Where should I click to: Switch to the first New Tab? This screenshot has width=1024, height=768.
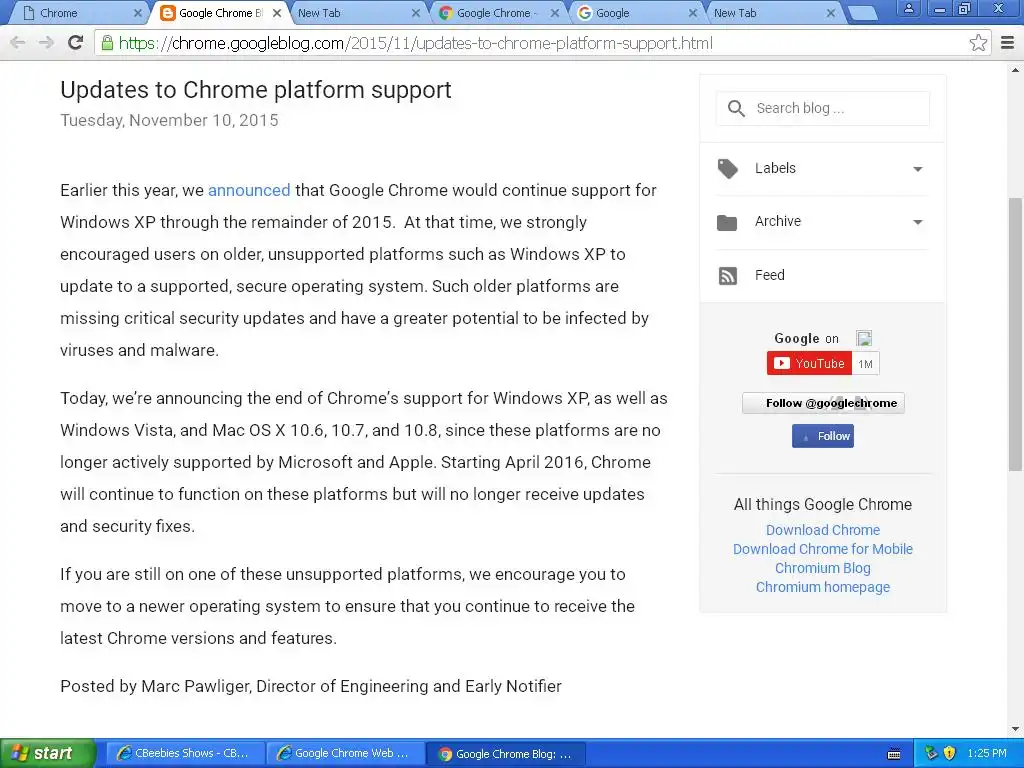(x=358, y=13)
